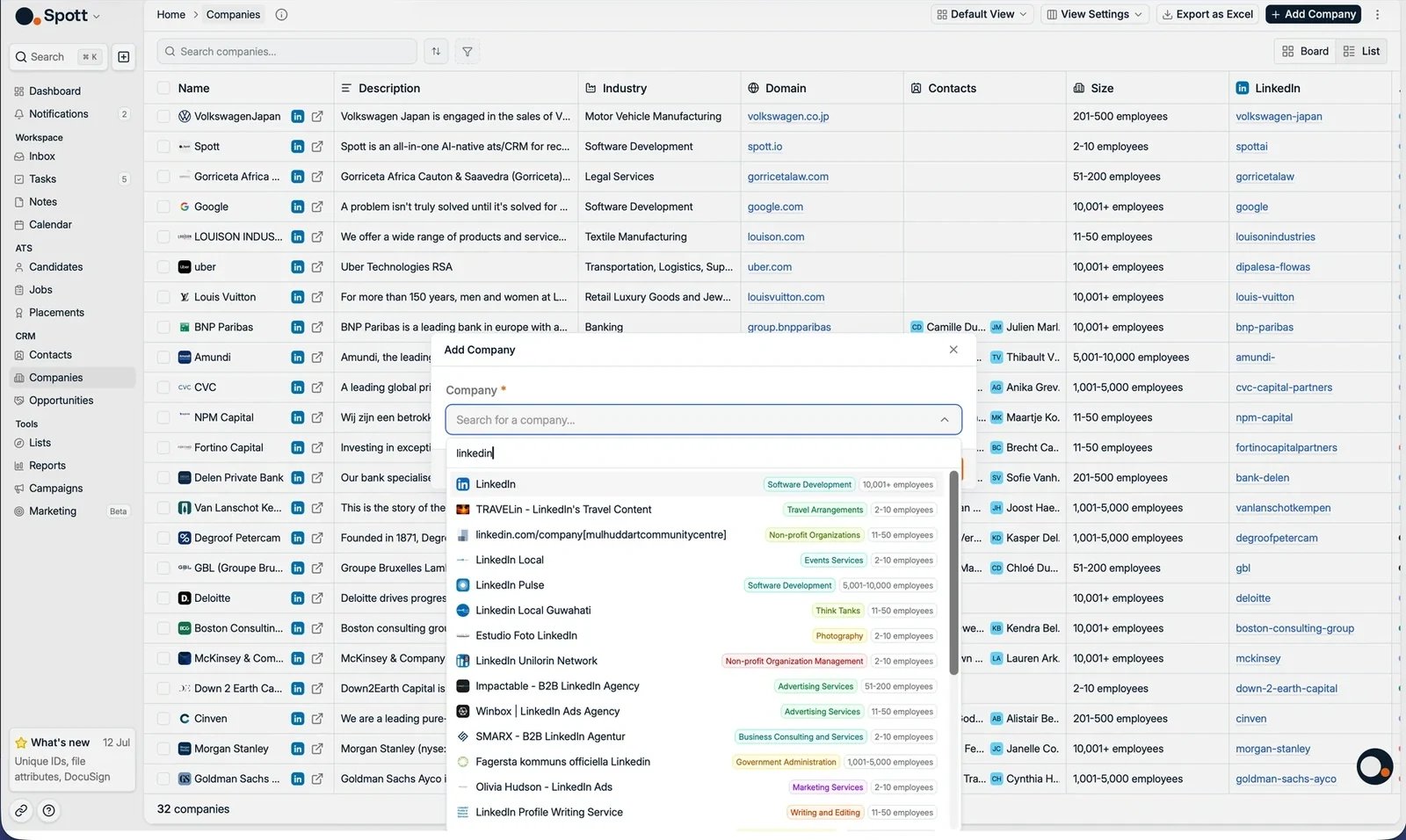Check the uber row checkbox
The width and height of the screenshot is (1406, 840).
pyautogui.click(x=163, y=267)
